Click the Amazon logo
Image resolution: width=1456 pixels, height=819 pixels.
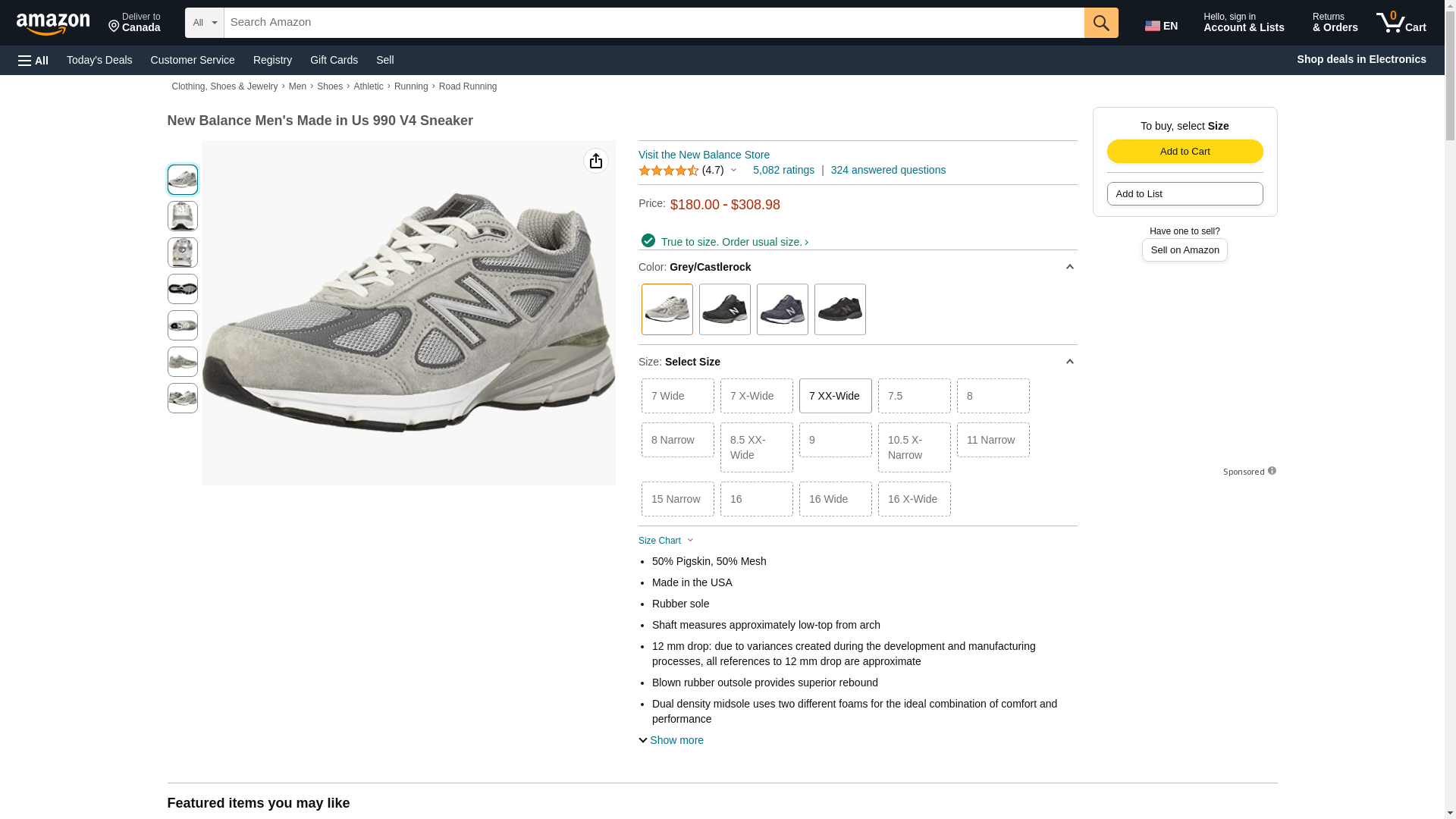(53, 24)
